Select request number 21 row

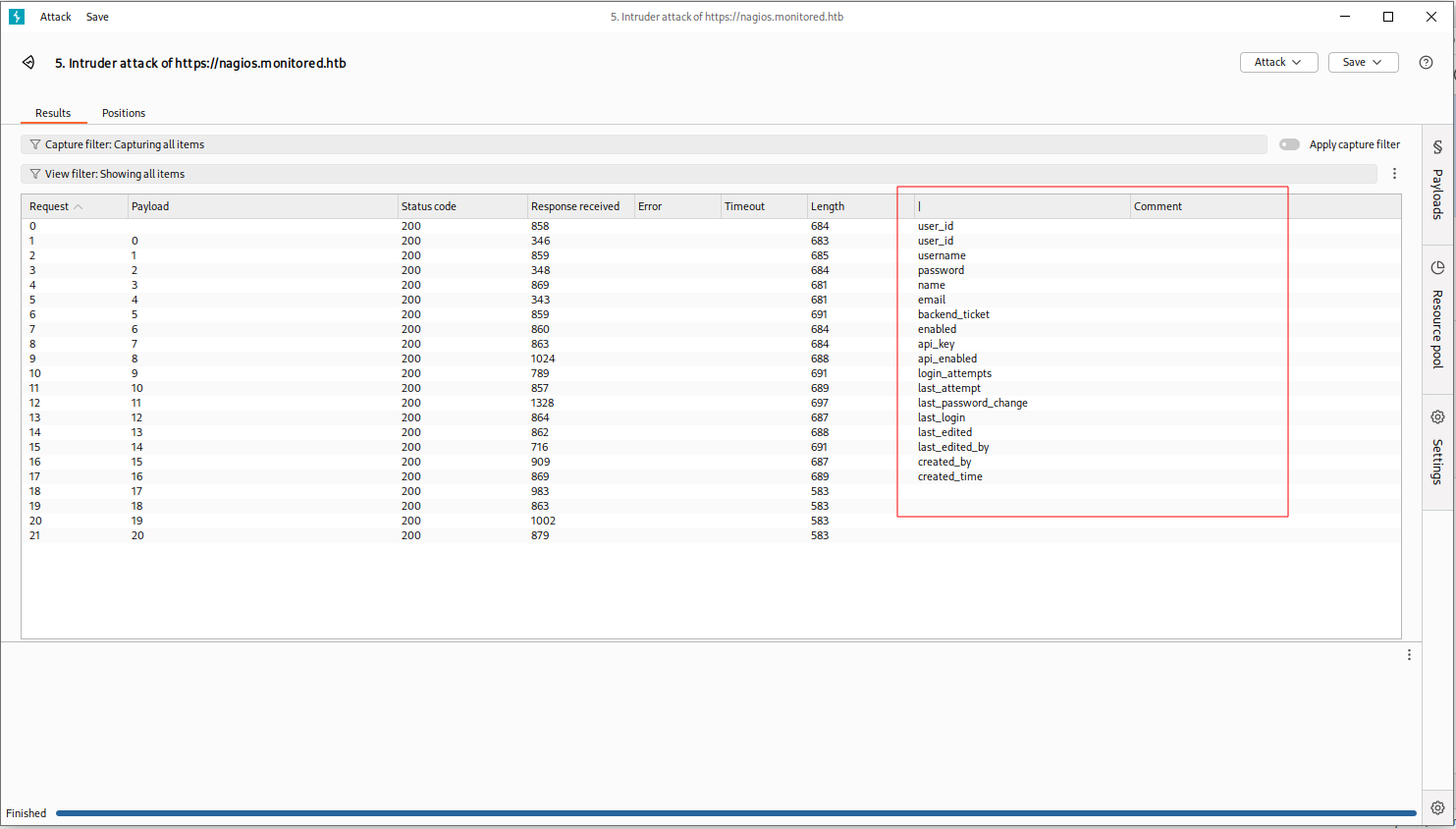(x=711, y=535)
